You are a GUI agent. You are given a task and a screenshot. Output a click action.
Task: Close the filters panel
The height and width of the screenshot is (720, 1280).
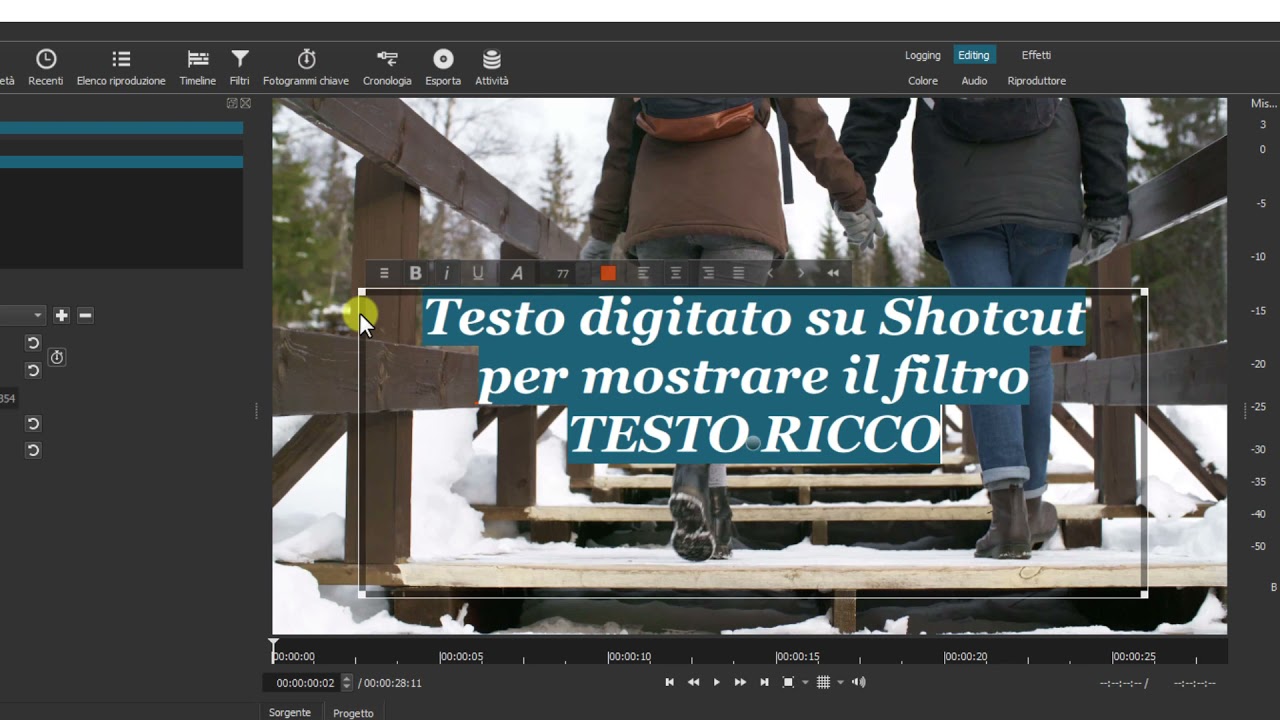coord(246,103)
